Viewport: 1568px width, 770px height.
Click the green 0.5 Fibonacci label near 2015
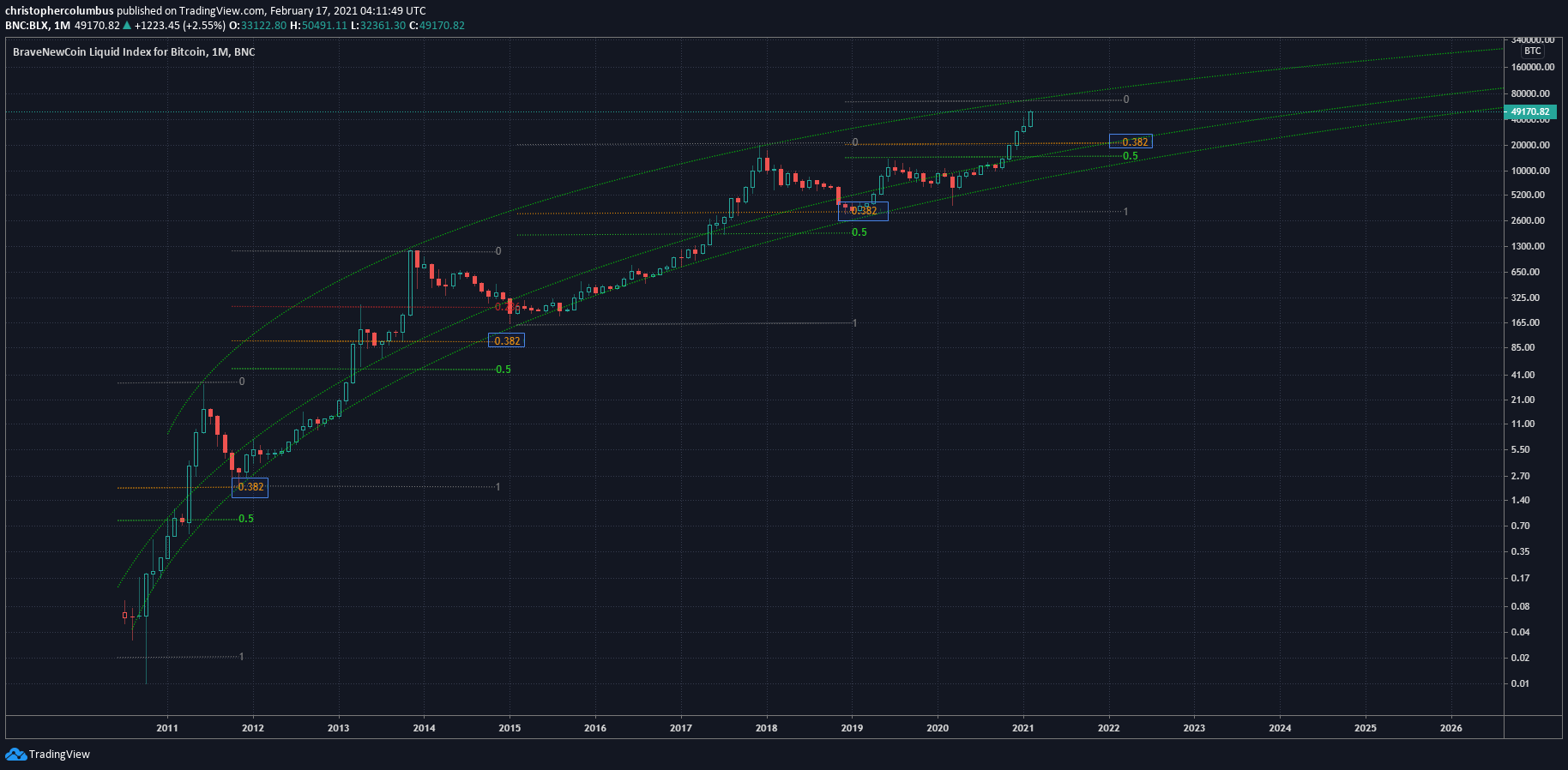tap(503, 370)
